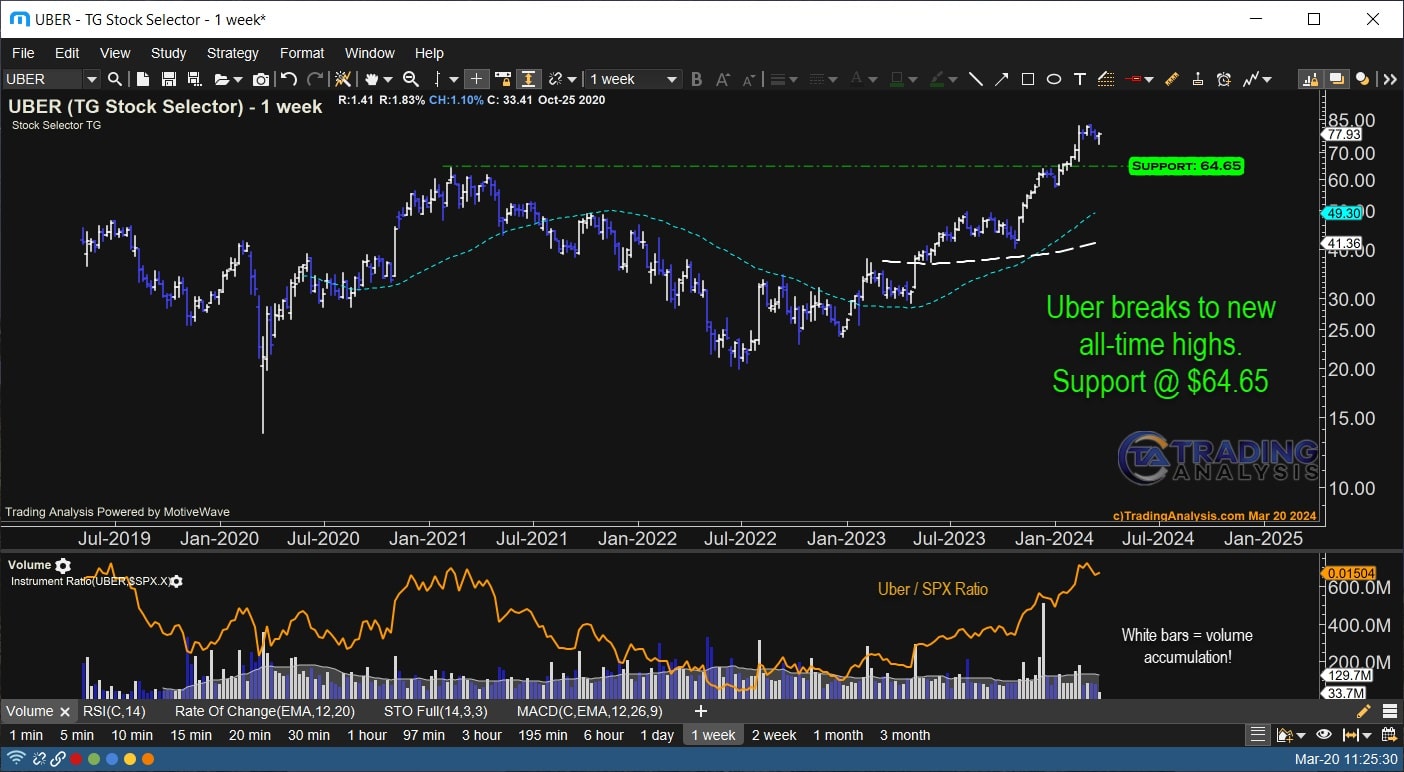The image size is (1404, 772).
Task: Open the Study menu
Action: (x=168, y=53)
